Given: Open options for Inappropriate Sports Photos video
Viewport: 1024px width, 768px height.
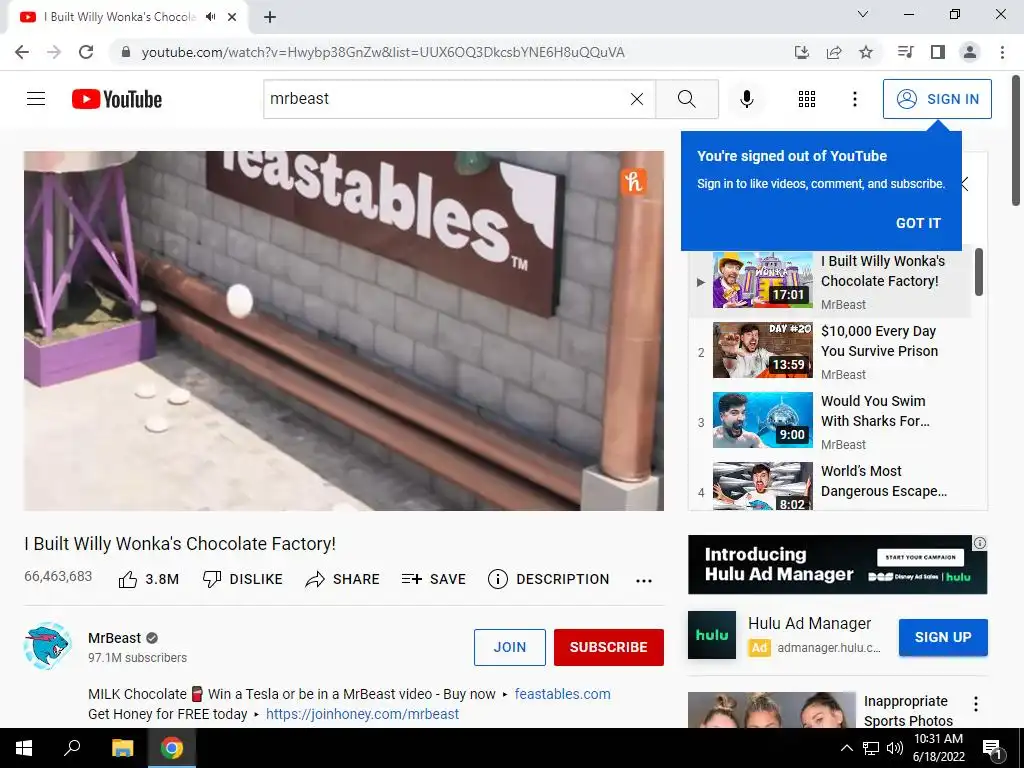Looking at the screenshot, I should [976, 704].
